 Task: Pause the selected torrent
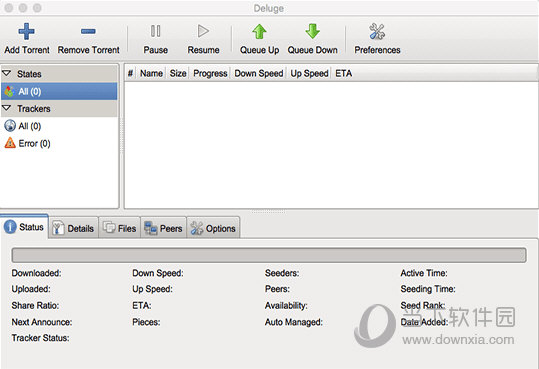point(155,39)
